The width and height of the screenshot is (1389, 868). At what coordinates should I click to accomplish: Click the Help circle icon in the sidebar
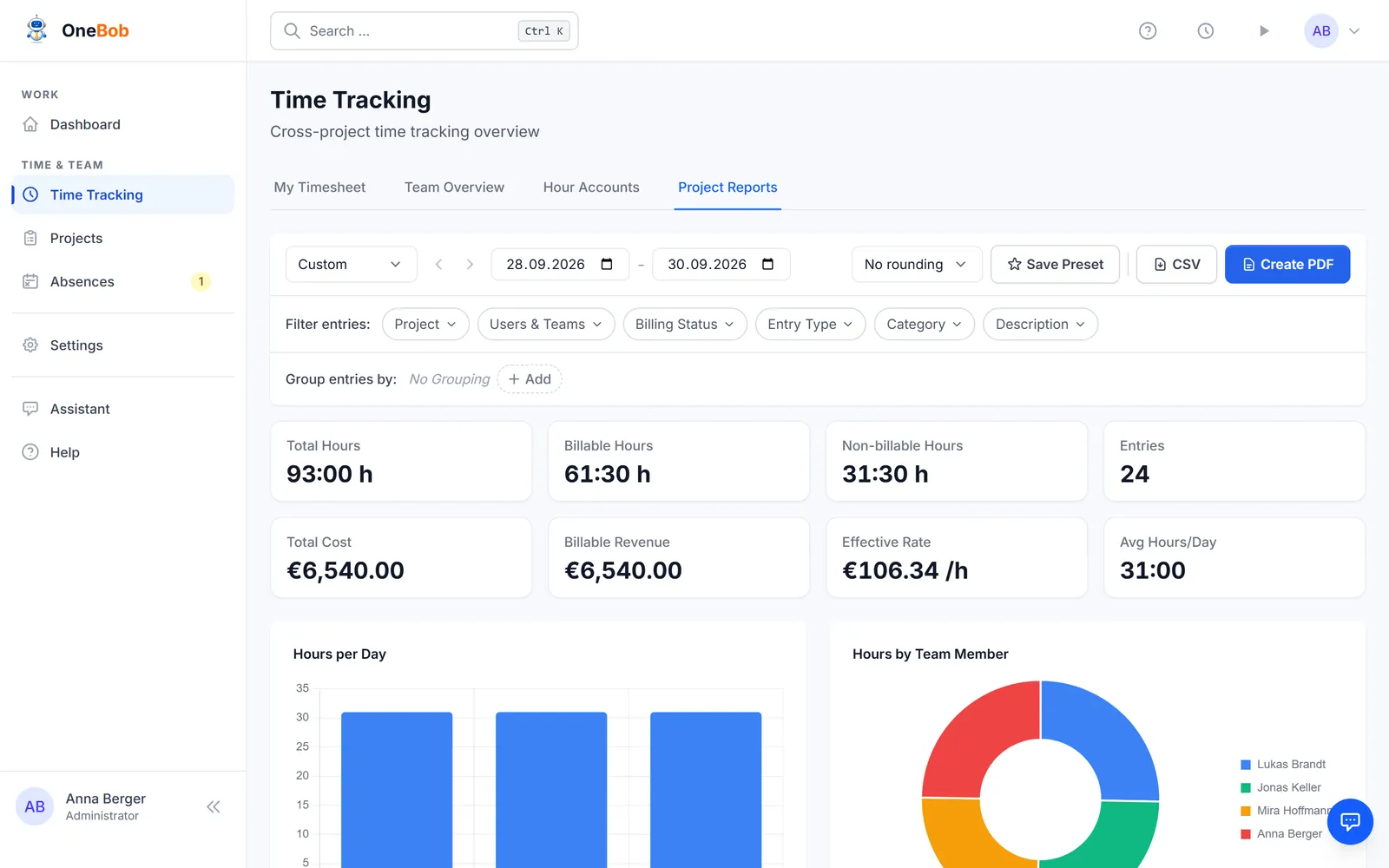30,452
